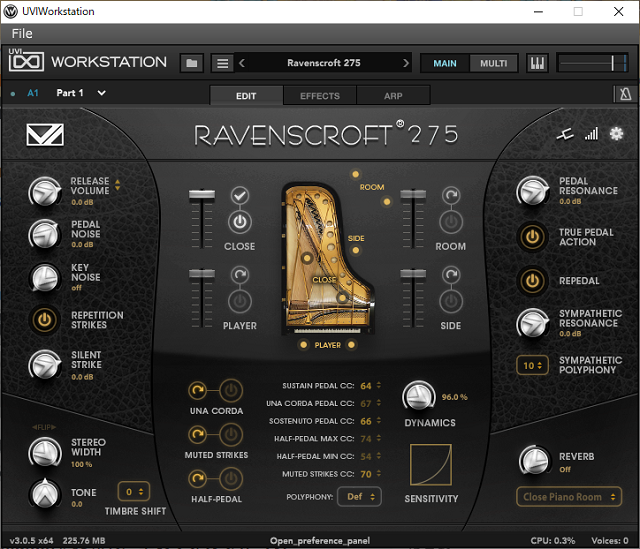The height and width of the screenshot is (549, 640).
Task: Toggle True Pedal Action power button
Action: pyautogui.click(x=532, y=237)
